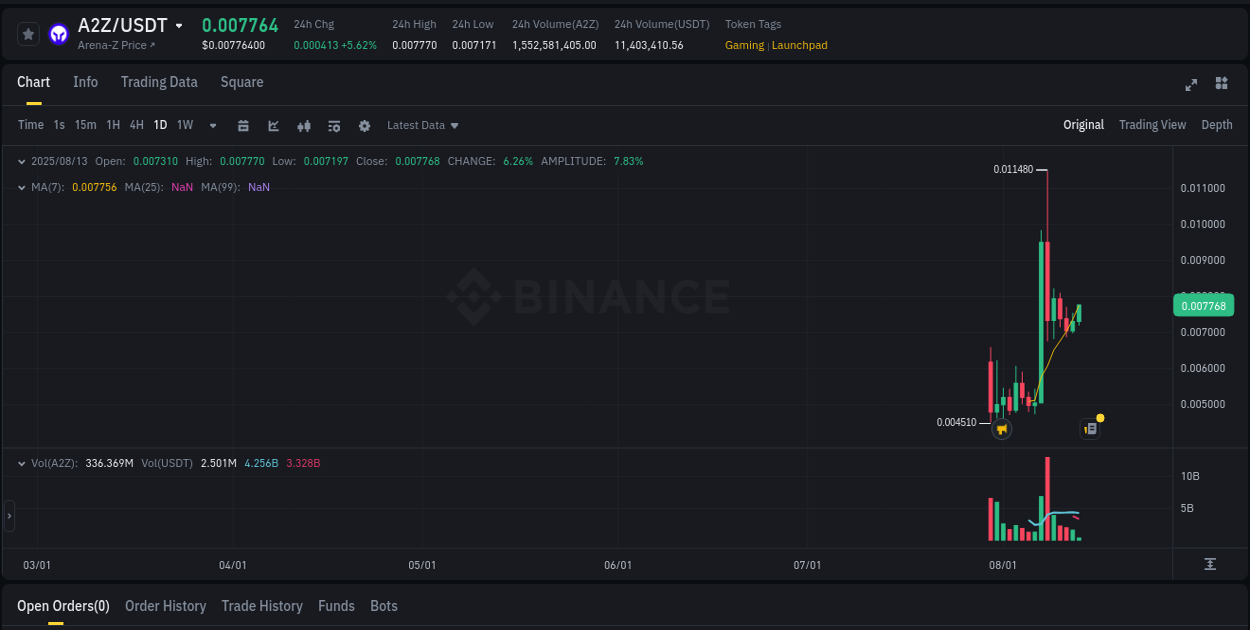Open chart settings via gear icon
The image size is (1250, 630).
[x=363, y=125]
